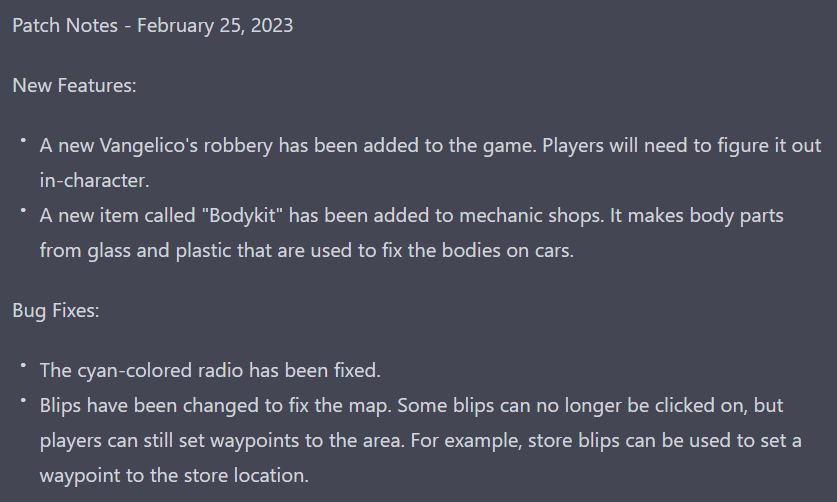This screenshot has height=502, width=837.
Task: Select the "New Features:" heading
Action: point(74,85)
